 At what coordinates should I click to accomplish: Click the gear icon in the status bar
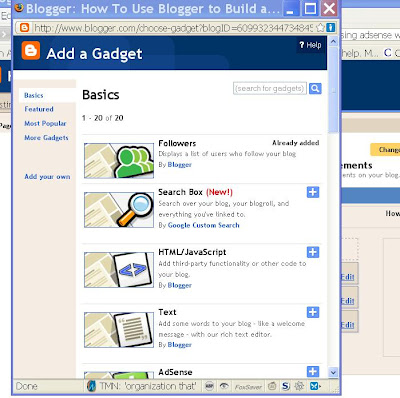(x=299, y=386)
